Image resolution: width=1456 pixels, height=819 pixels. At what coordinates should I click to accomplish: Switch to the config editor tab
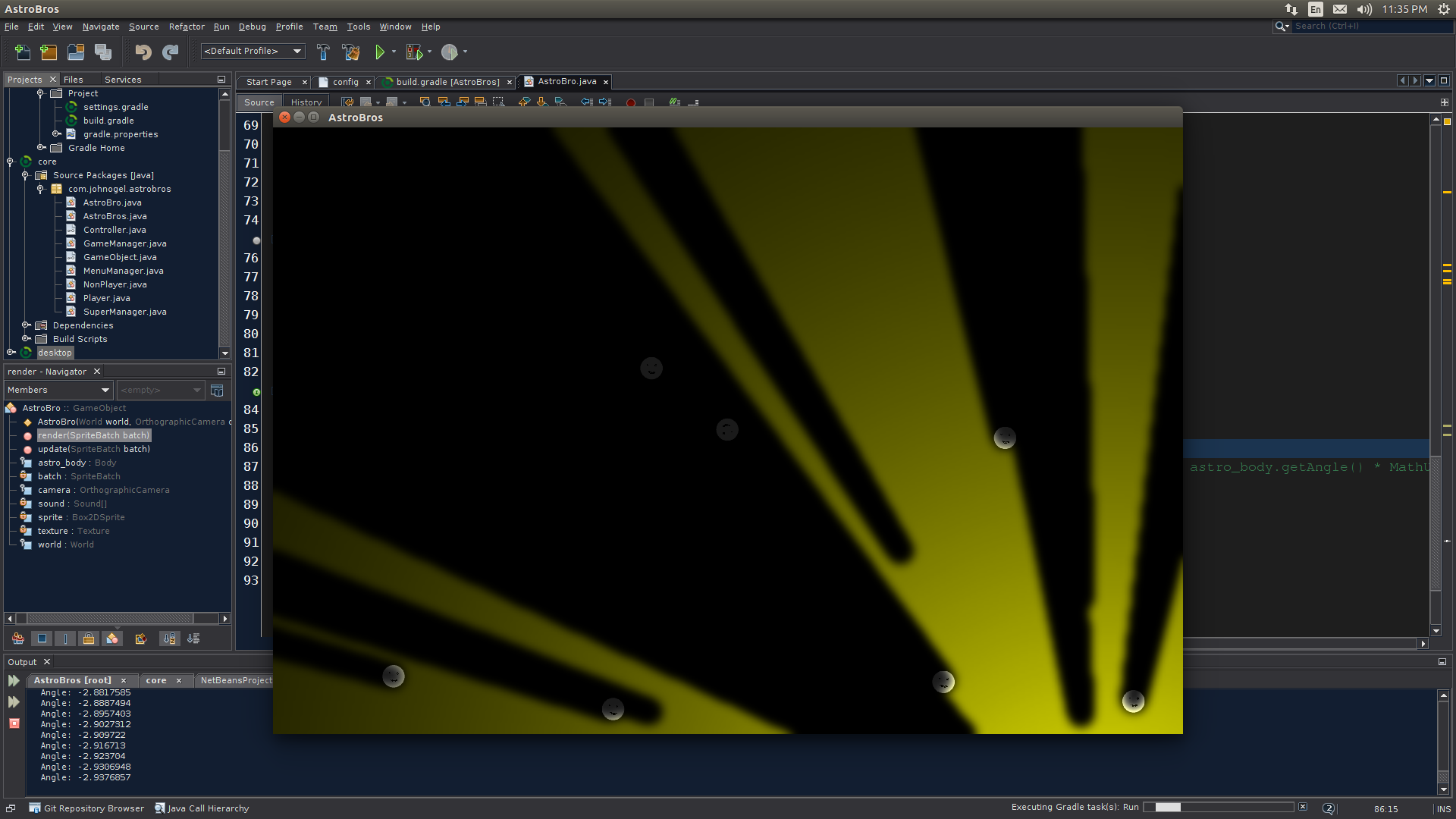click(345, 82)
